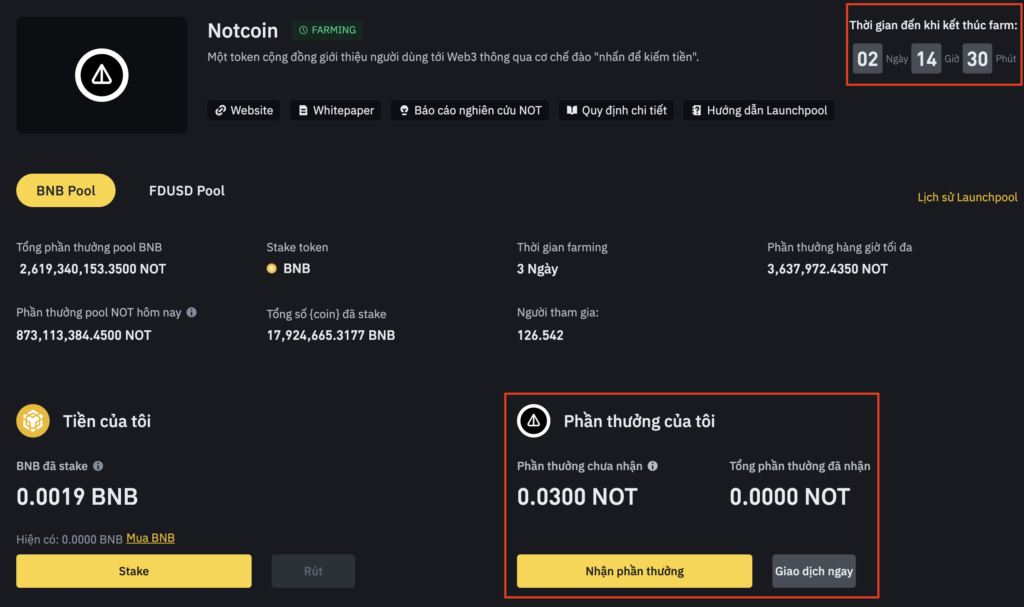Viewport: 1024px width, 607px height.
Task: Switch to the FDUSD Pool tab
Action: (187, 190)
